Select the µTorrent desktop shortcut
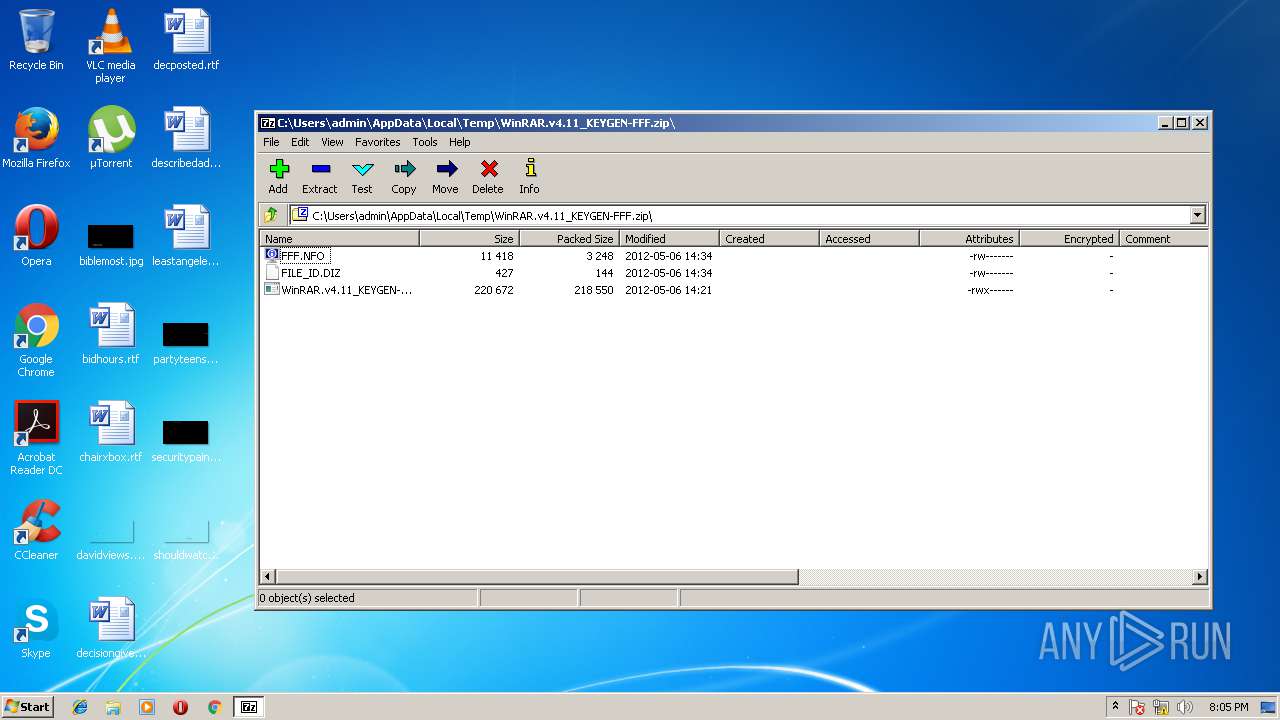The image size is (1280, 720). tap(110, 137)
